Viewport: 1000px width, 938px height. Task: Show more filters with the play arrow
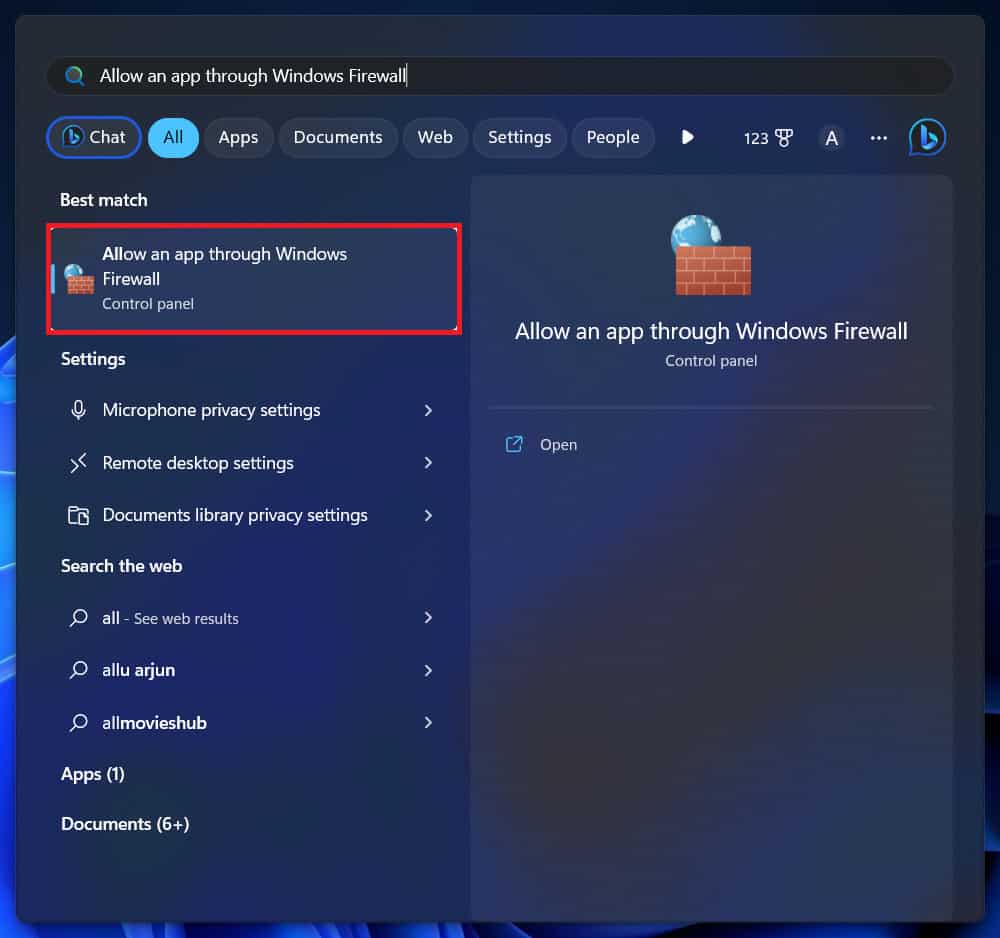click(688, 137)
